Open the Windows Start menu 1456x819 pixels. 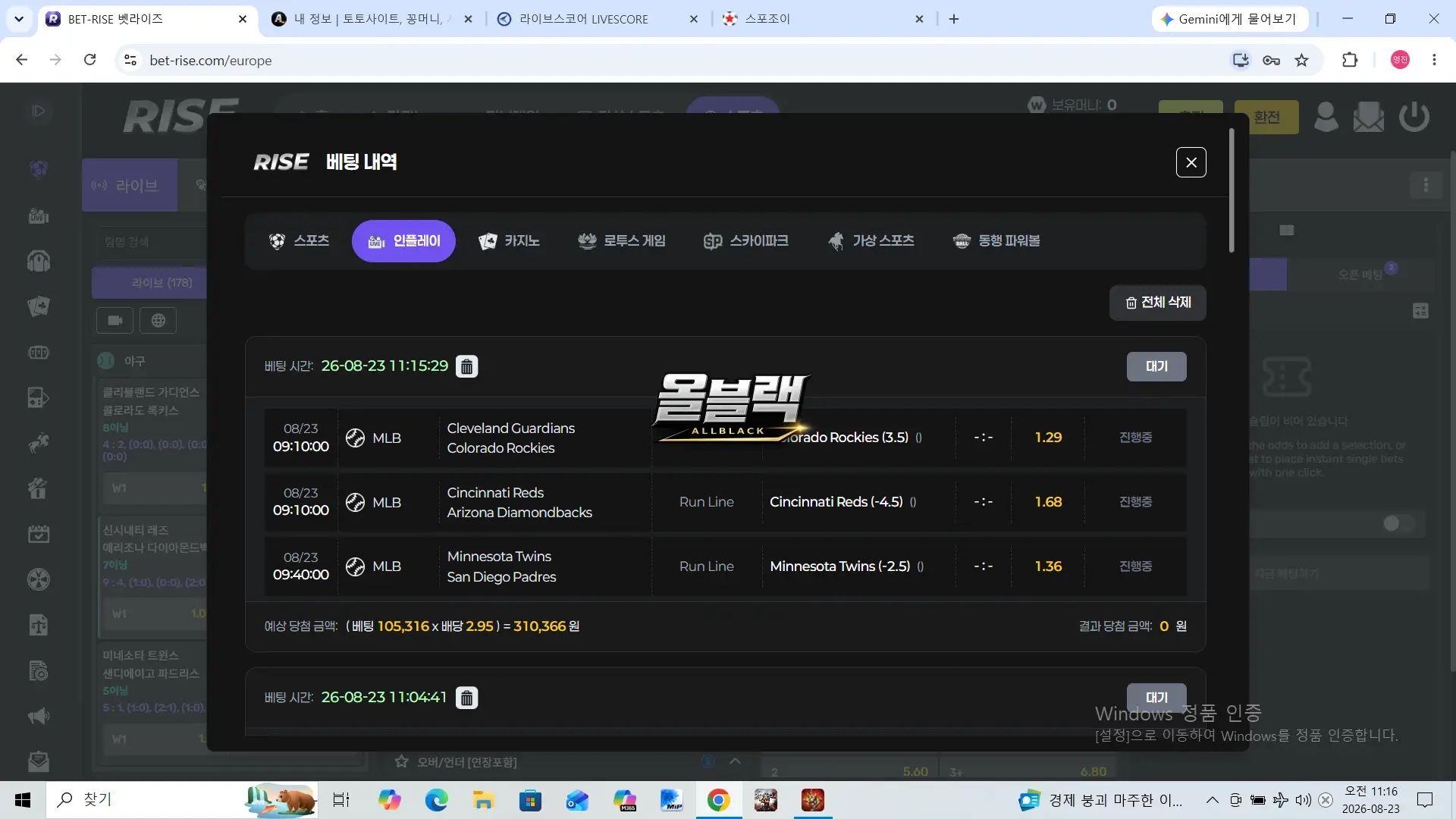click(x=23, y=800)
